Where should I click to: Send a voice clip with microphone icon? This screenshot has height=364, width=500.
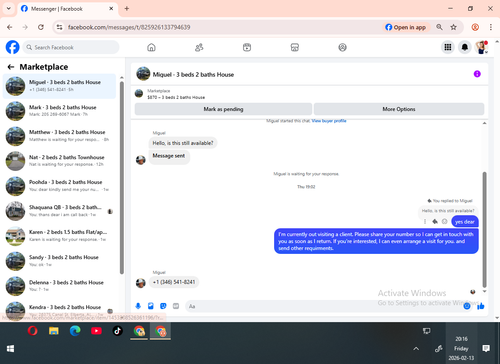(138, 306)
